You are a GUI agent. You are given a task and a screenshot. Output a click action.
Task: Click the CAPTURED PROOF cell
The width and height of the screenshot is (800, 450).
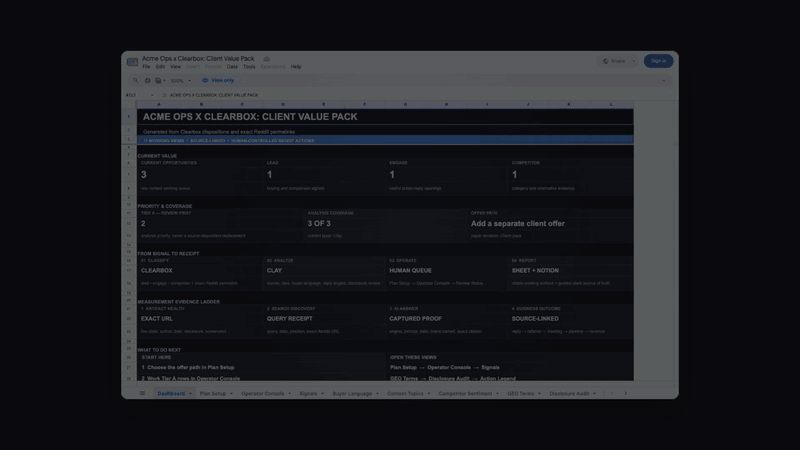(446, 318)
